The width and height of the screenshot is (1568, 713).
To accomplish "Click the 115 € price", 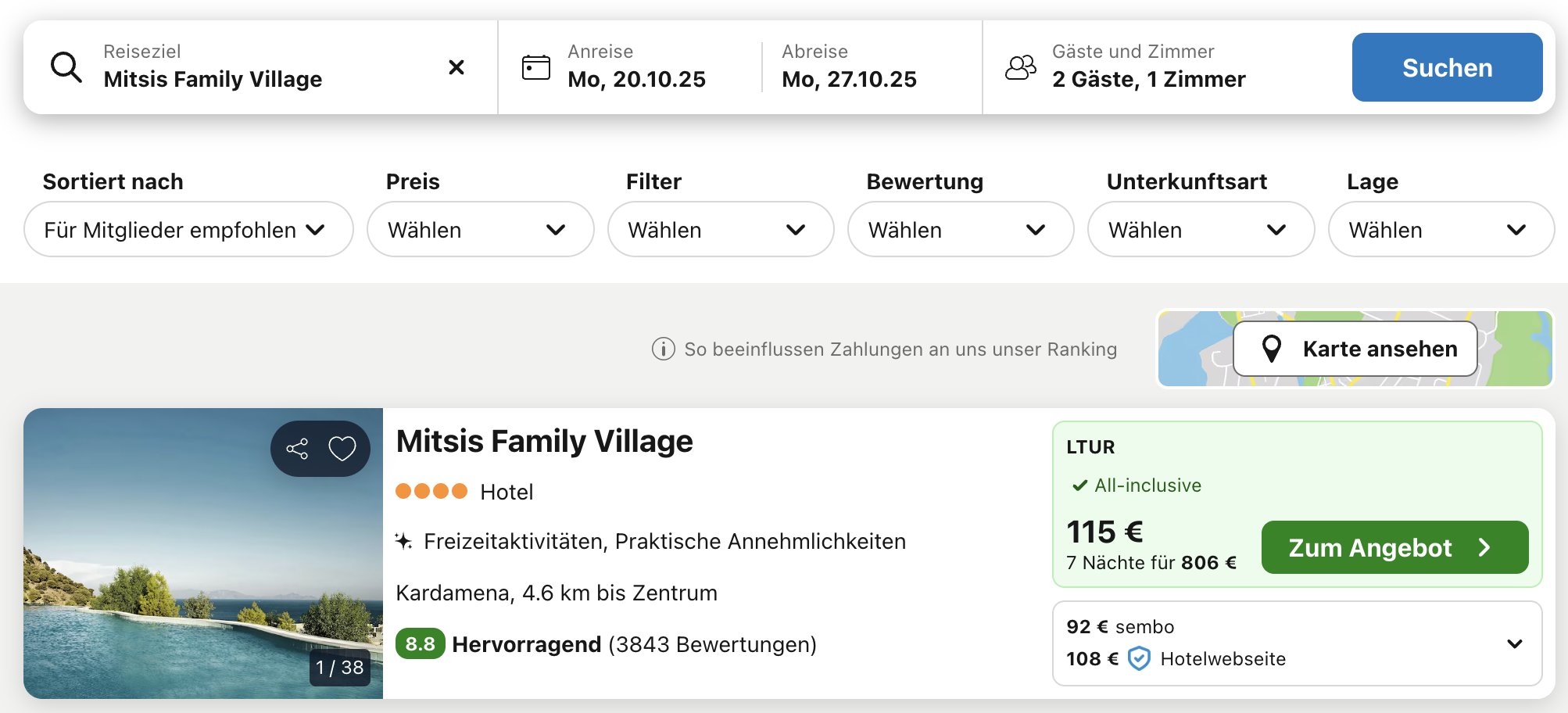I will click(1104, 532).
